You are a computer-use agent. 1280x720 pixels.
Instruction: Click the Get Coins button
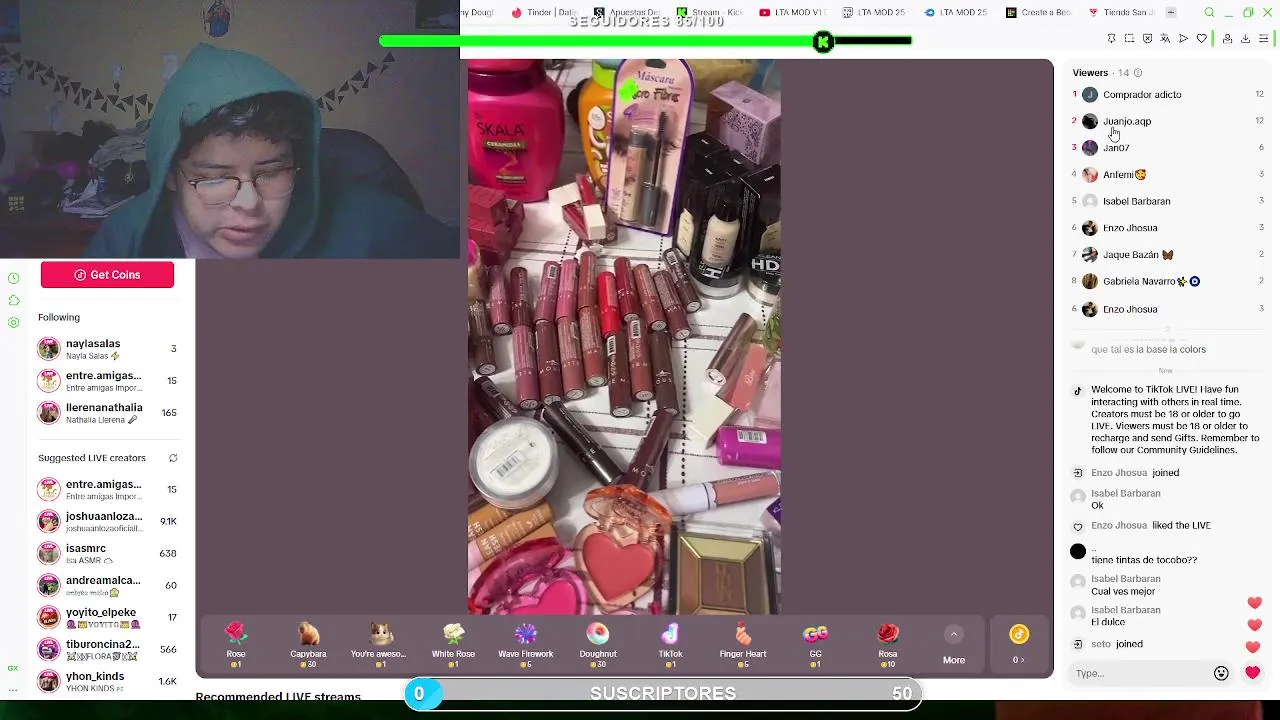tap(107, 275)
